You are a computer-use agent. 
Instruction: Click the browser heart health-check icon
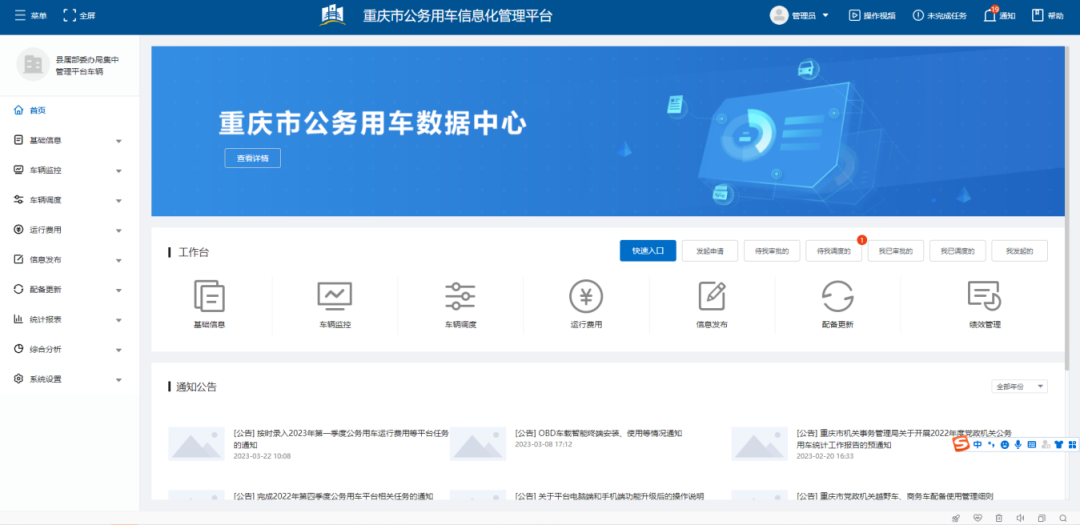pyautogui.click(x=977, y=518)
